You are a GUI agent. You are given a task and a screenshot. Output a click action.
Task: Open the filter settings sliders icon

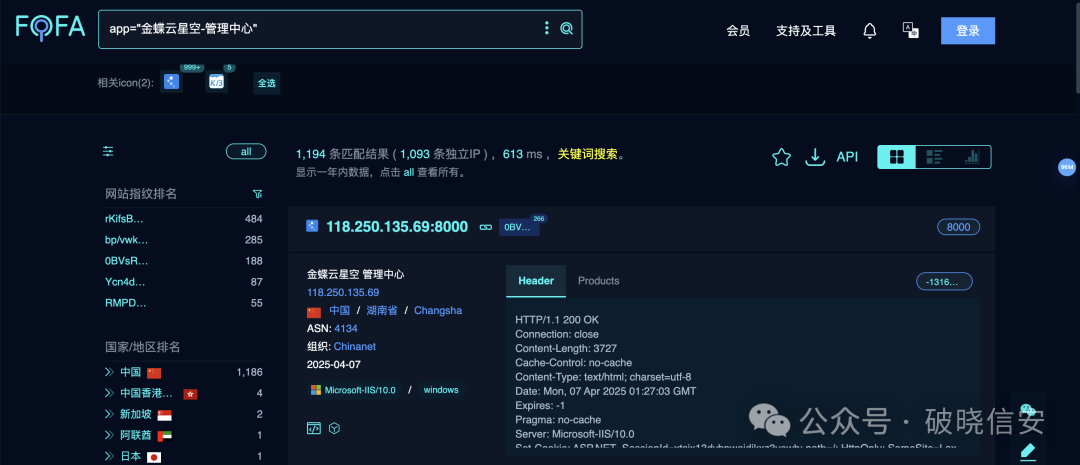[x=108, y=152]
